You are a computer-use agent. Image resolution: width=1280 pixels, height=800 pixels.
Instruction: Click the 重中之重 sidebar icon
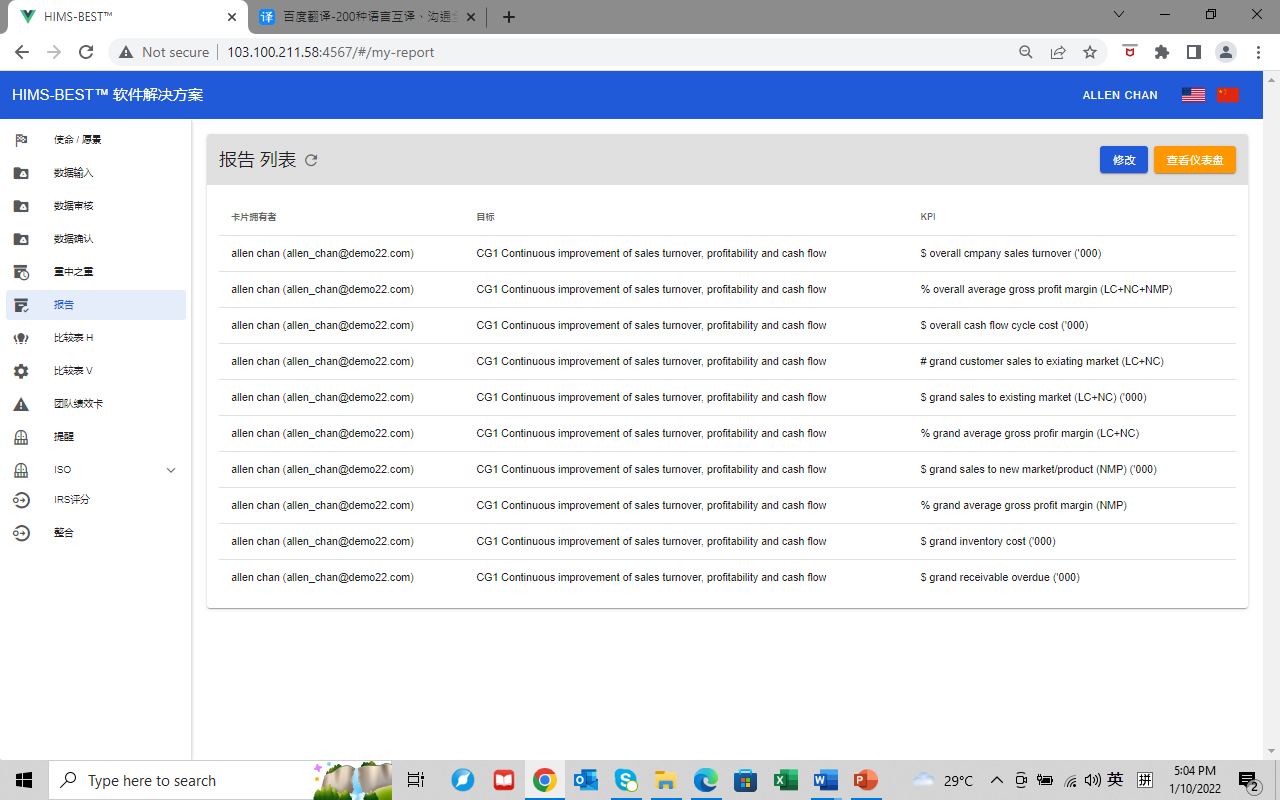(x=21, y=272)
